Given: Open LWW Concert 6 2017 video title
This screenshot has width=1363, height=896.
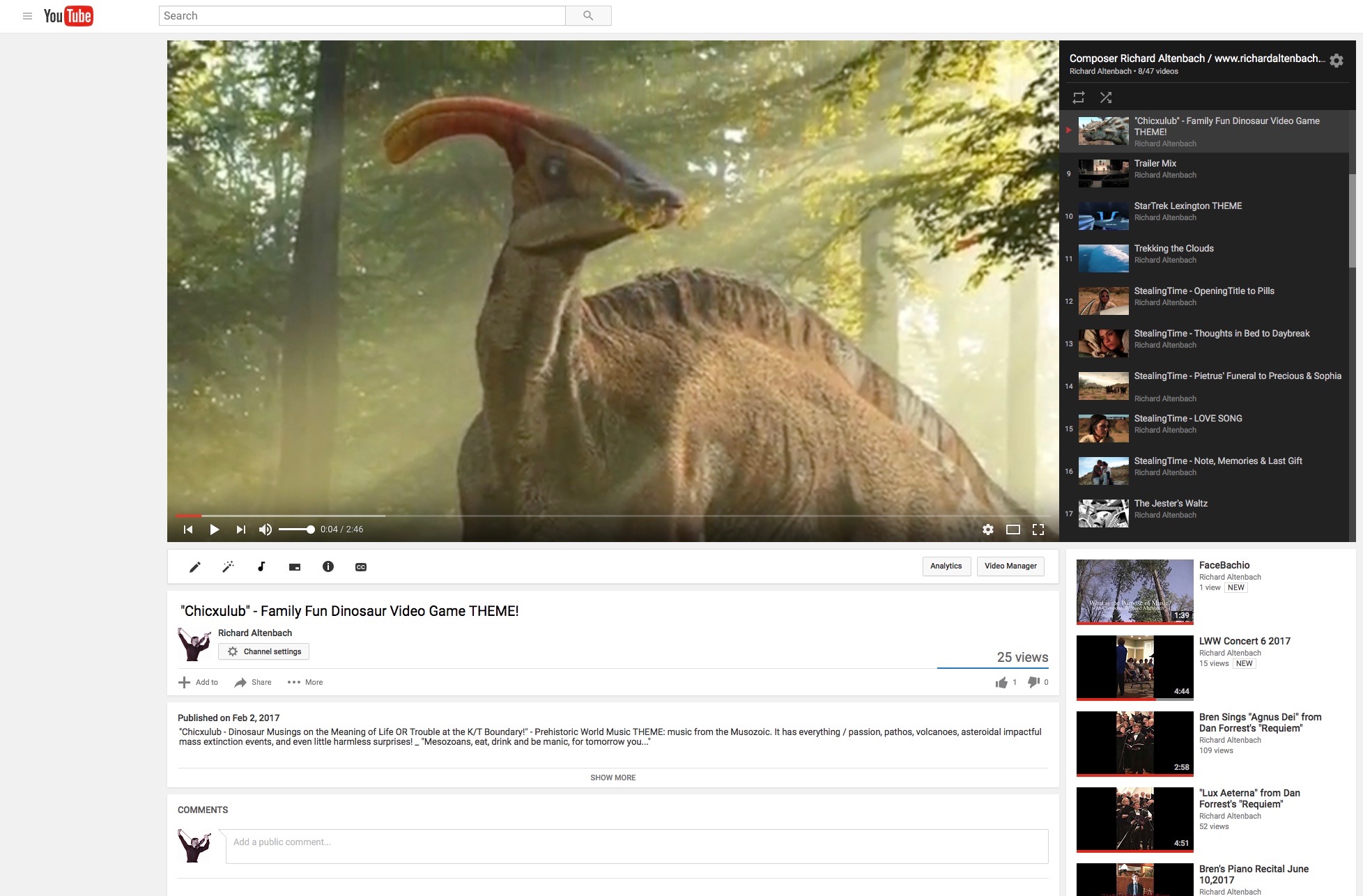Looking at the screenshot, I should [1245, 641].
